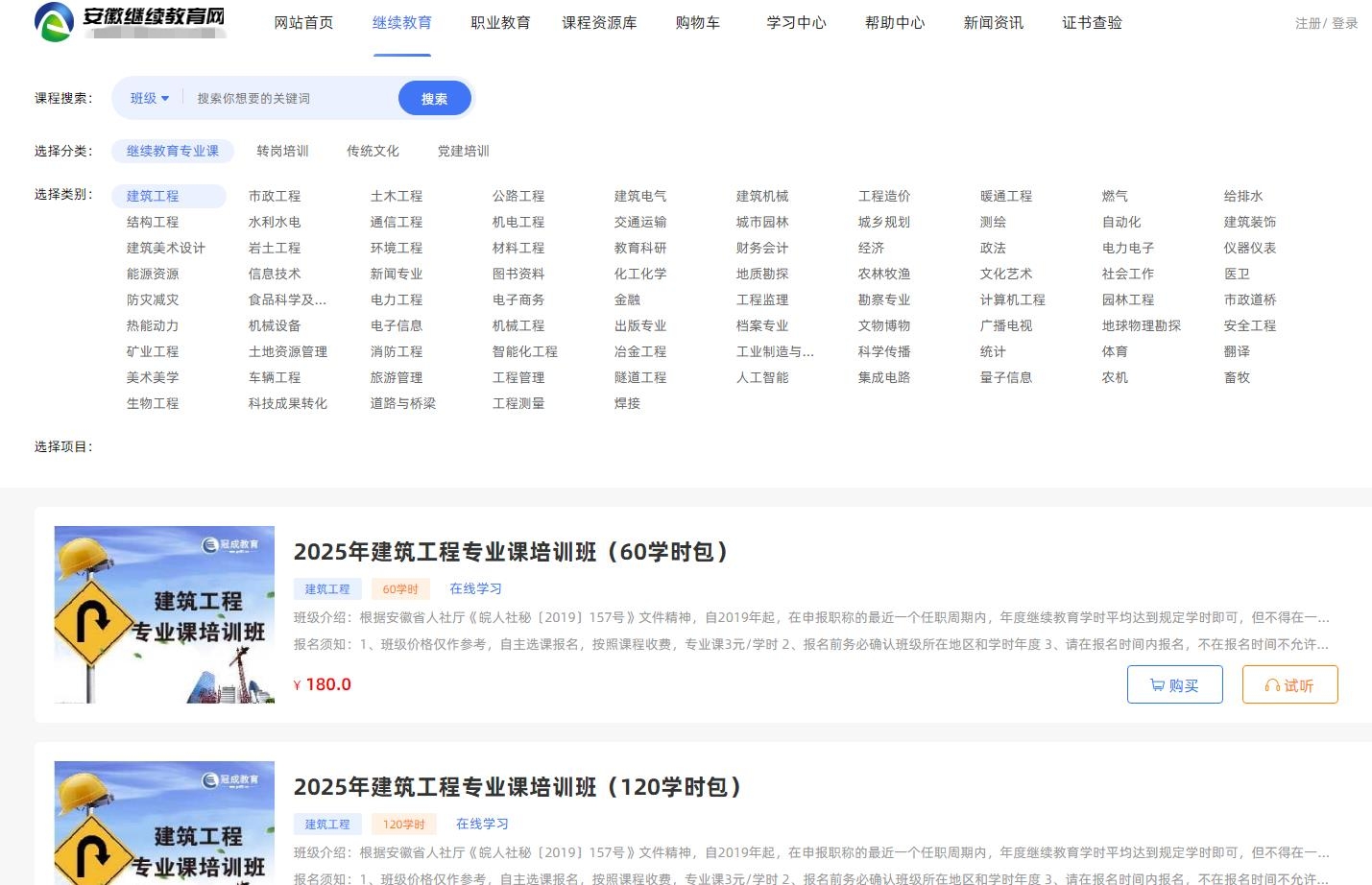Click the 登录 link at top right
1372x885 pixels.
click(1344, 23)
